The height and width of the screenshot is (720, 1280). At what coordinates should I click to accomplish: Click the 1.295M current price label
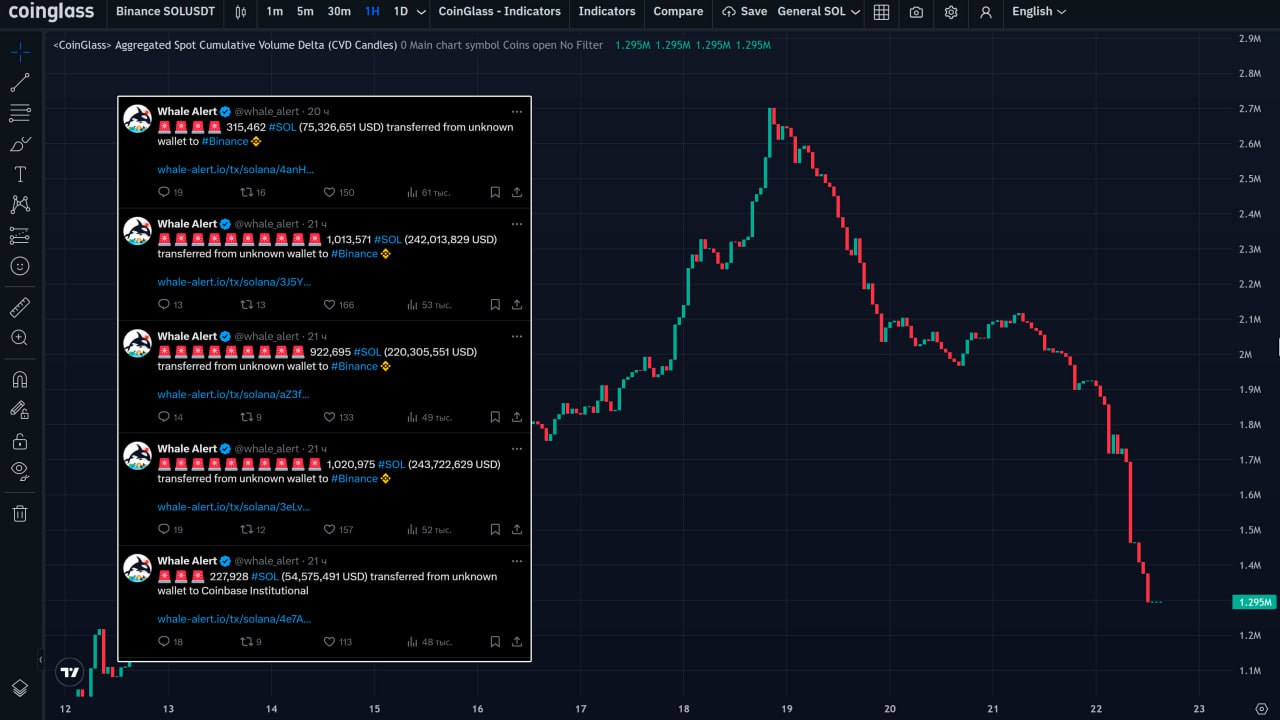[x=1254, y=602]
